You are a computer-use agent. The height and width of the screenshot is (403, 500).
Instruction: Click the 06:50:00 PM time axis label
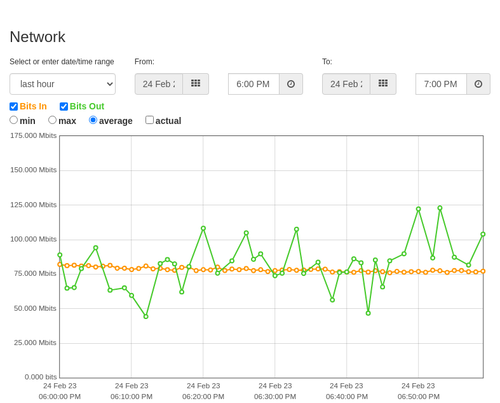click(418, 397)
